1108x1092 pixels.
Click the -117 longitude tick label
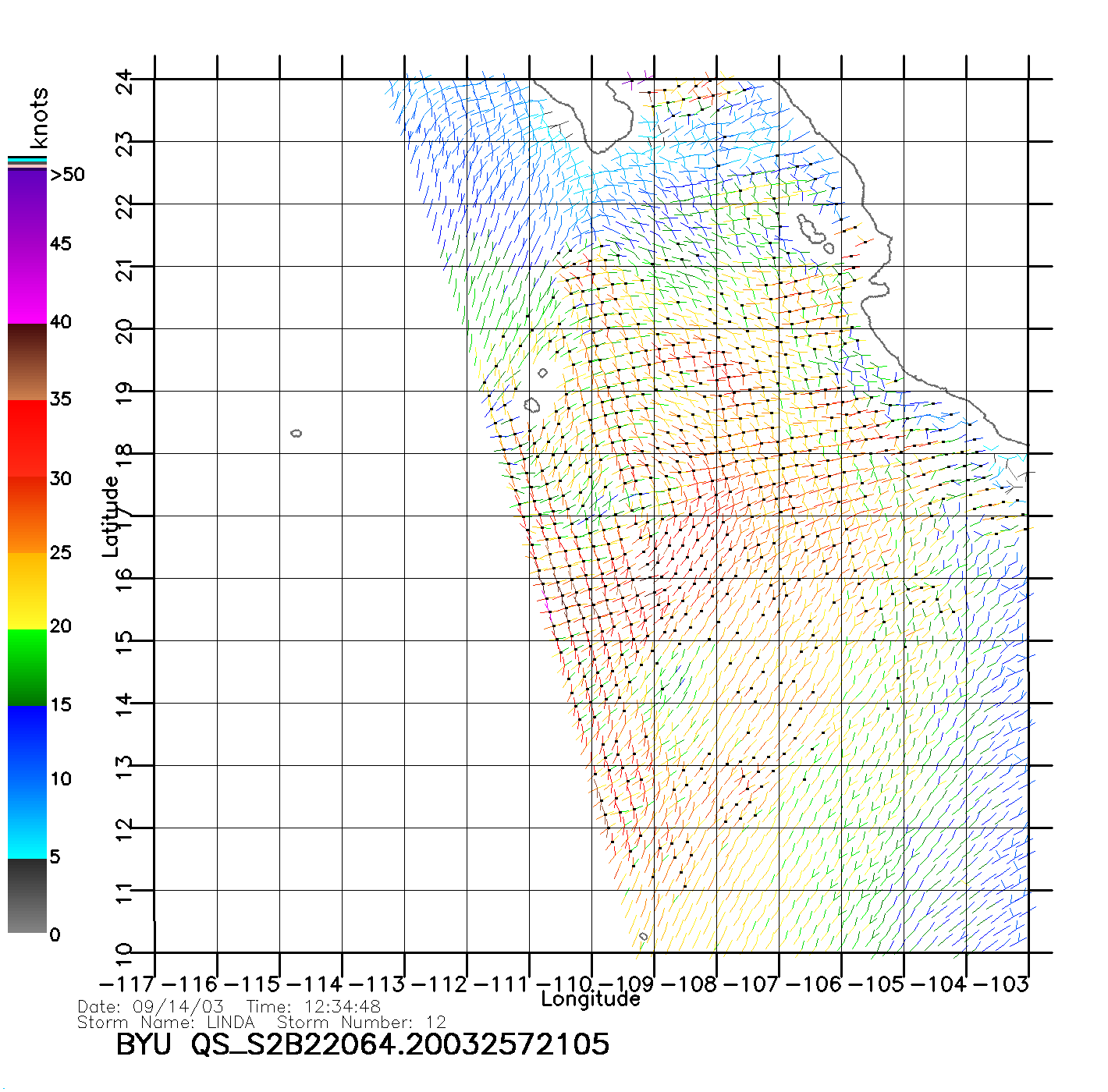129,984
